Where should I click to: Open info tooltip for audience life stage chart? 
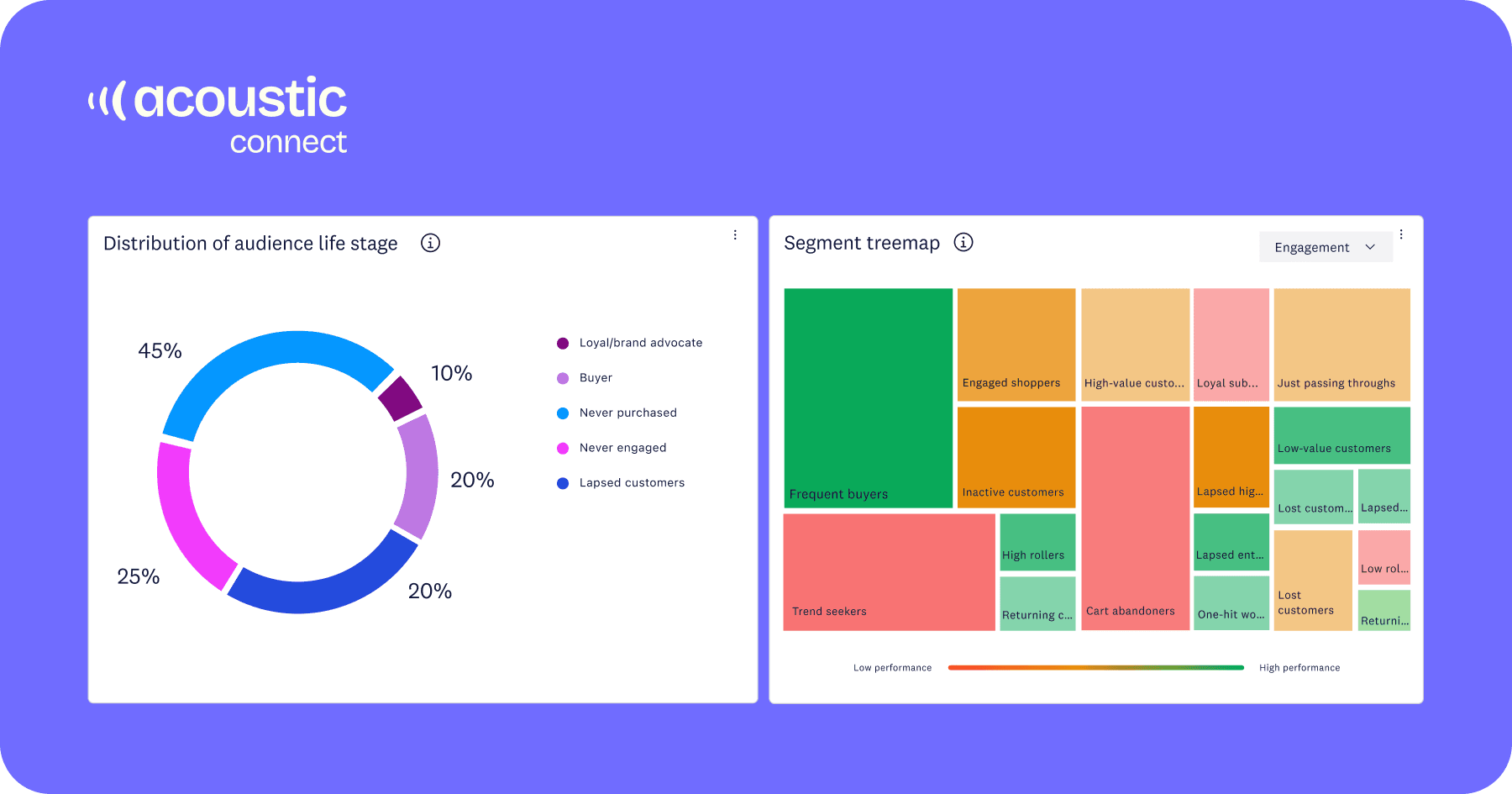[430, 243]
